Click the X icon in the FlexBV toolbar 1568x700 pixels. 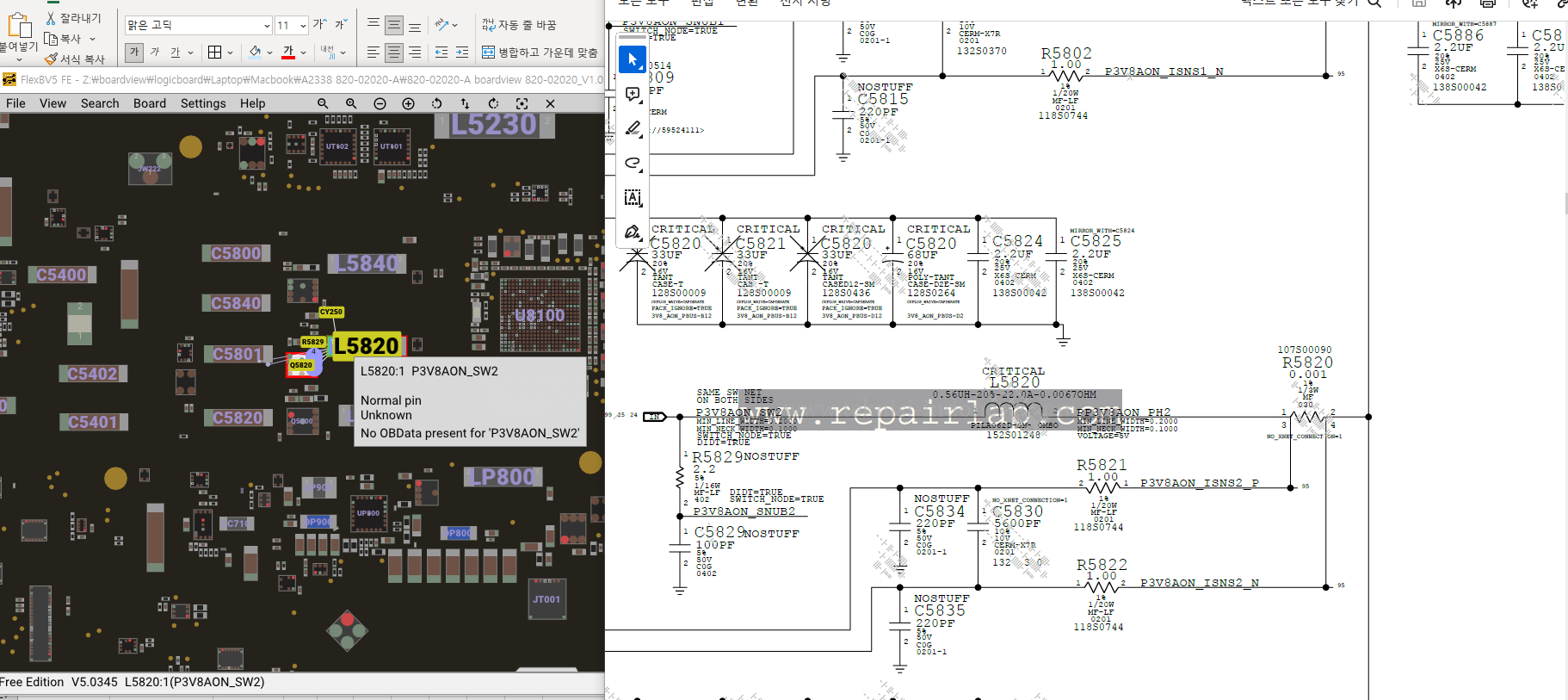[x=550, y=103]
